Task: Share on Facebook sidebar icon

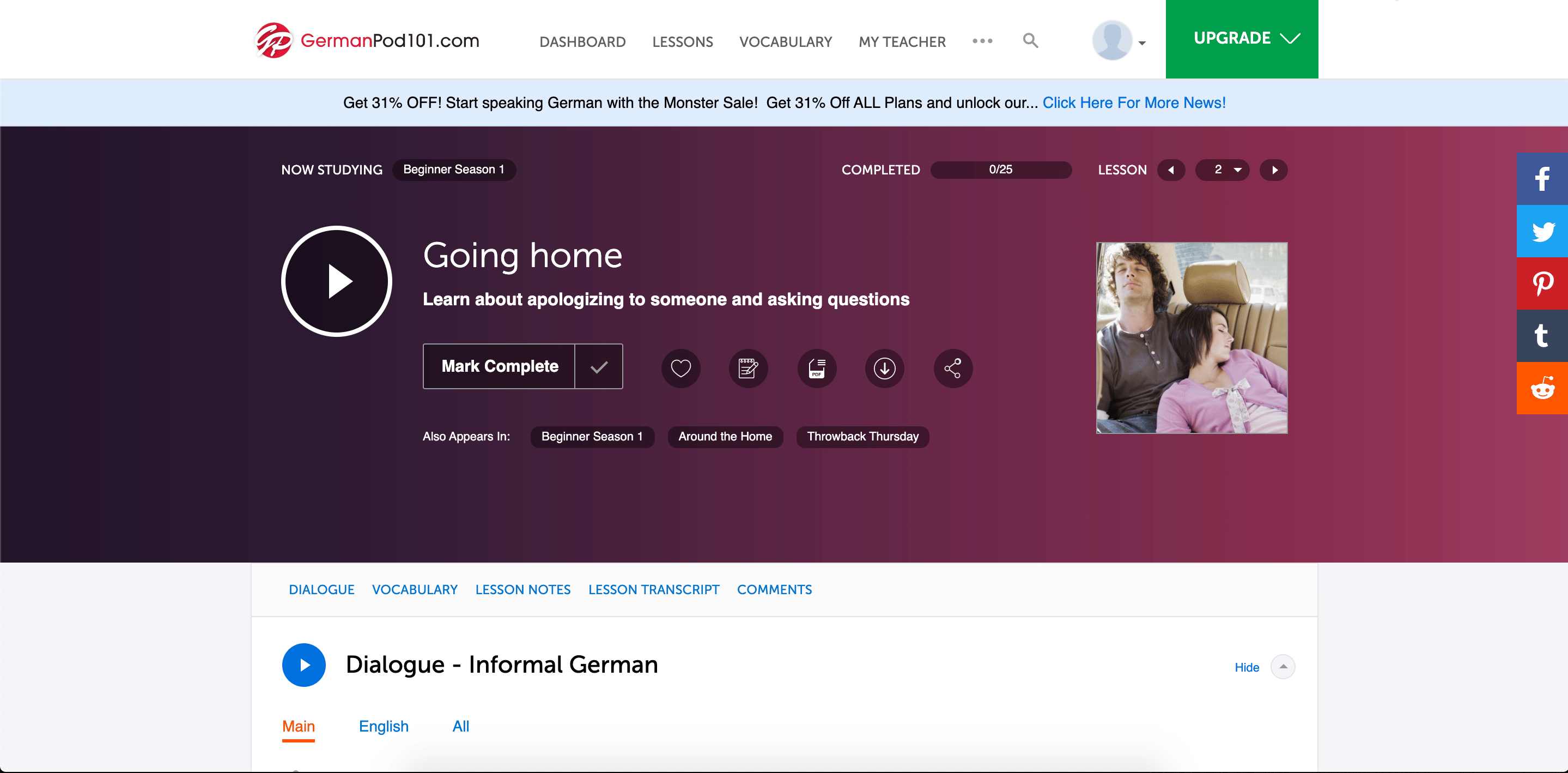Action: [1542, 178]
